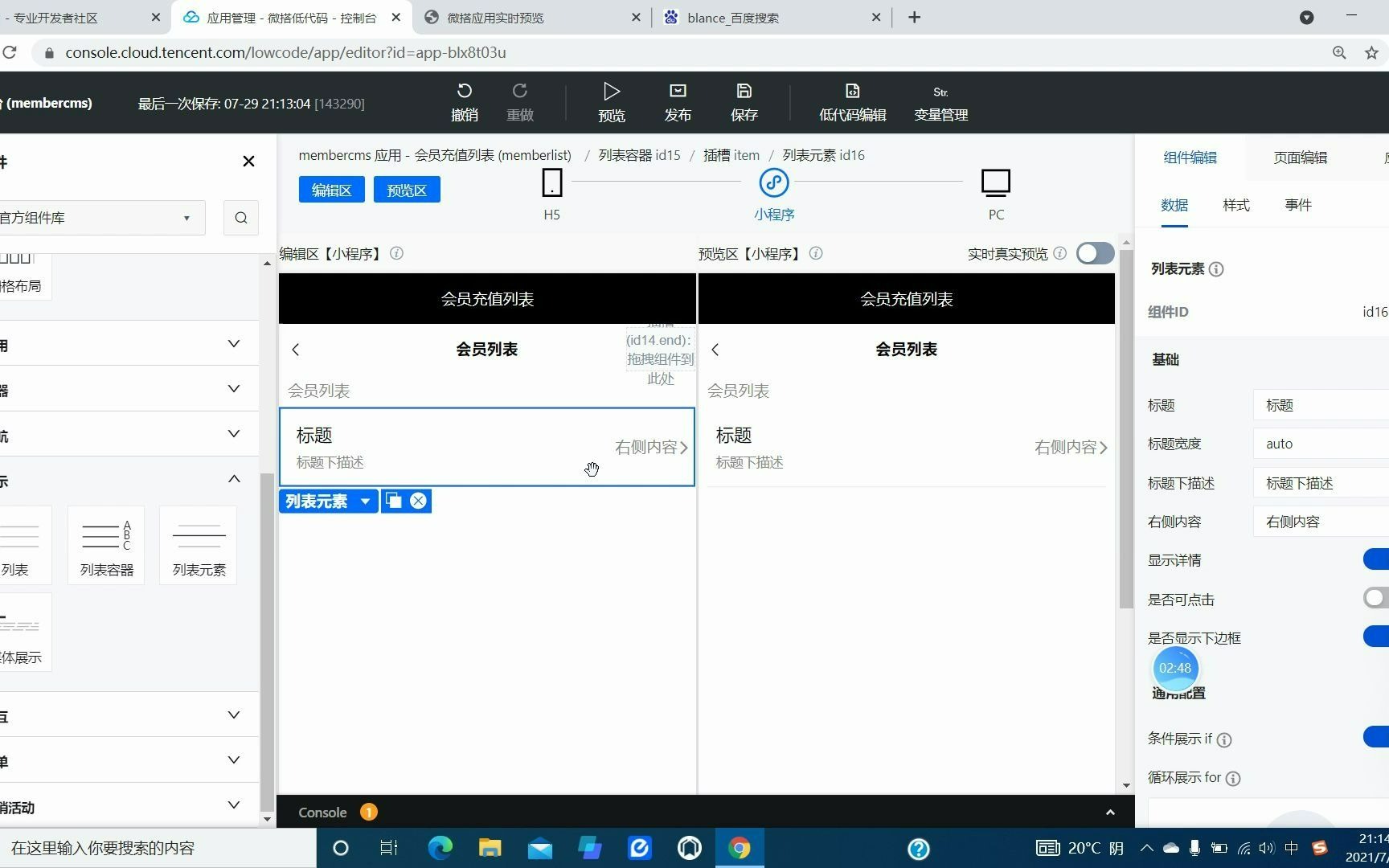The width and height of the screenshot is (1389, 868).
Task: Edit the 右侧内容 input field
Action: tap(1321, 522)
